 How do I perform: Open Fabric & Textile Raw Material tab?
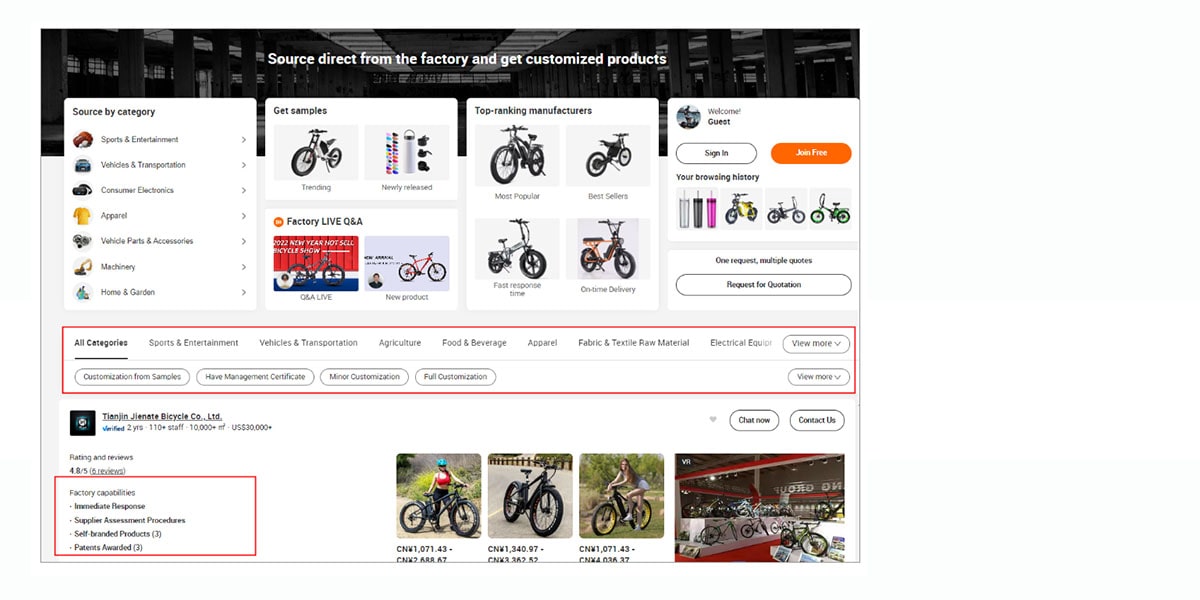(x=634, y=343)
